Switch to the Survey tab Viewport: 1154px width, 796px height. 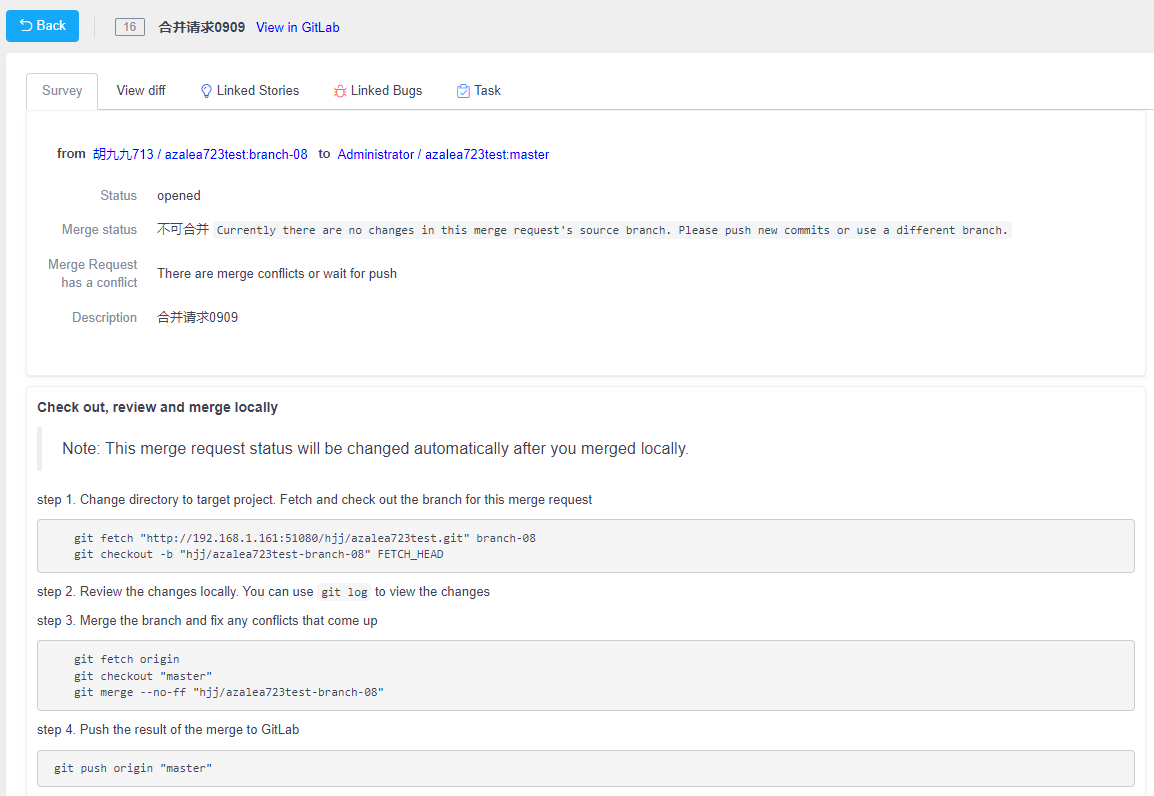(x=62, y=91)
